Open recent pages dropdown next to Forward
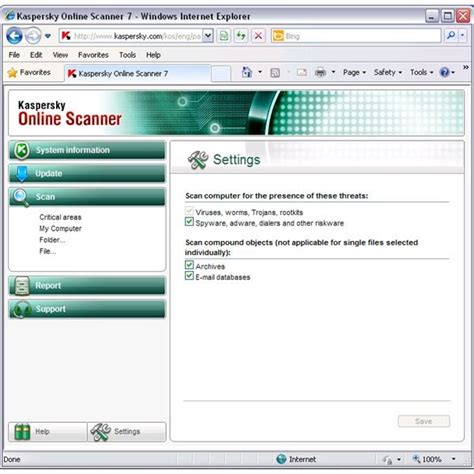 click(48, 36)
